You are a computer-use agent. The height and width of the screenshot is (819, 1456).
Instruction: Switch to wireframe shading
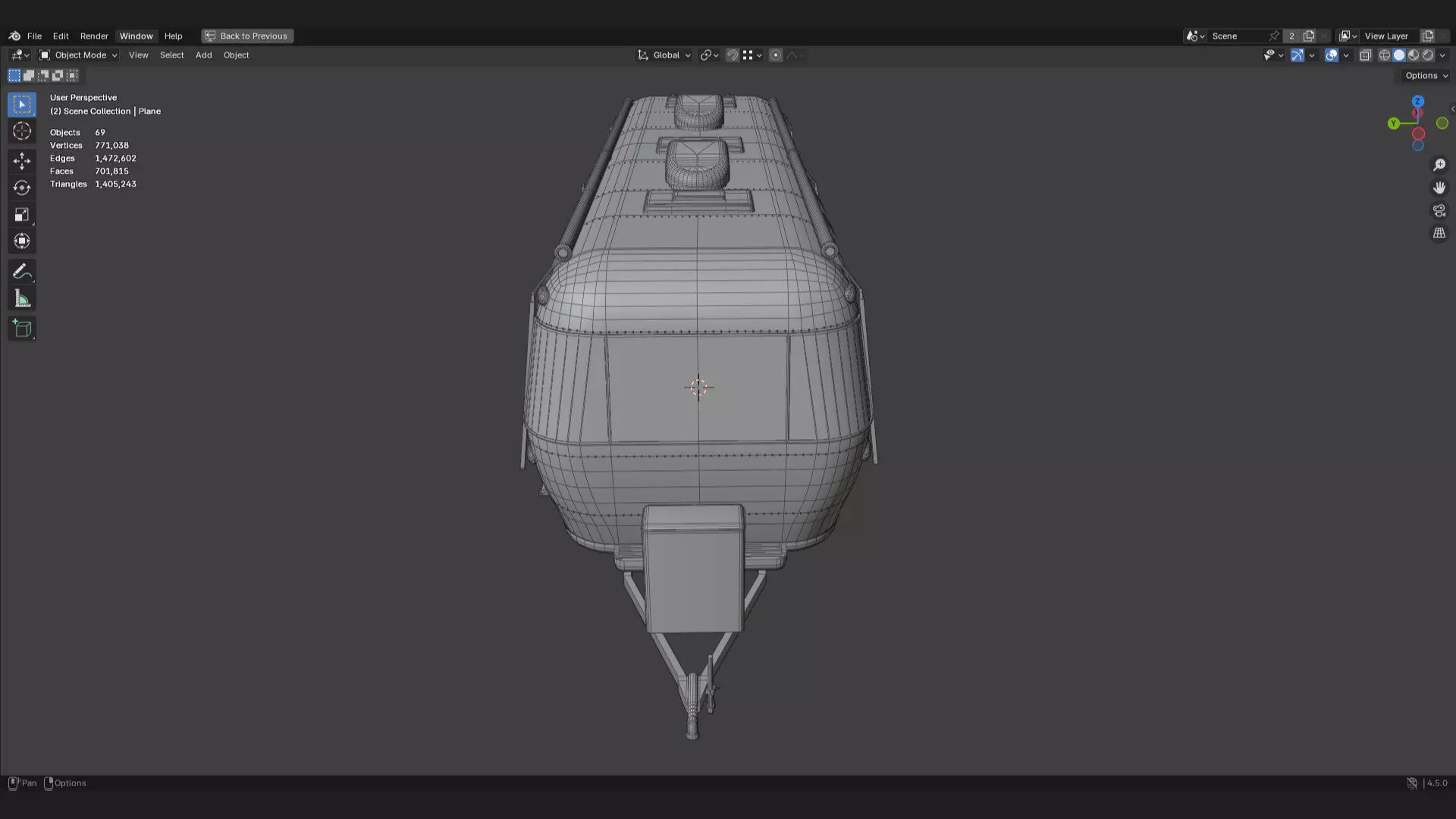pyautogui.click(x=1385, y=55)
